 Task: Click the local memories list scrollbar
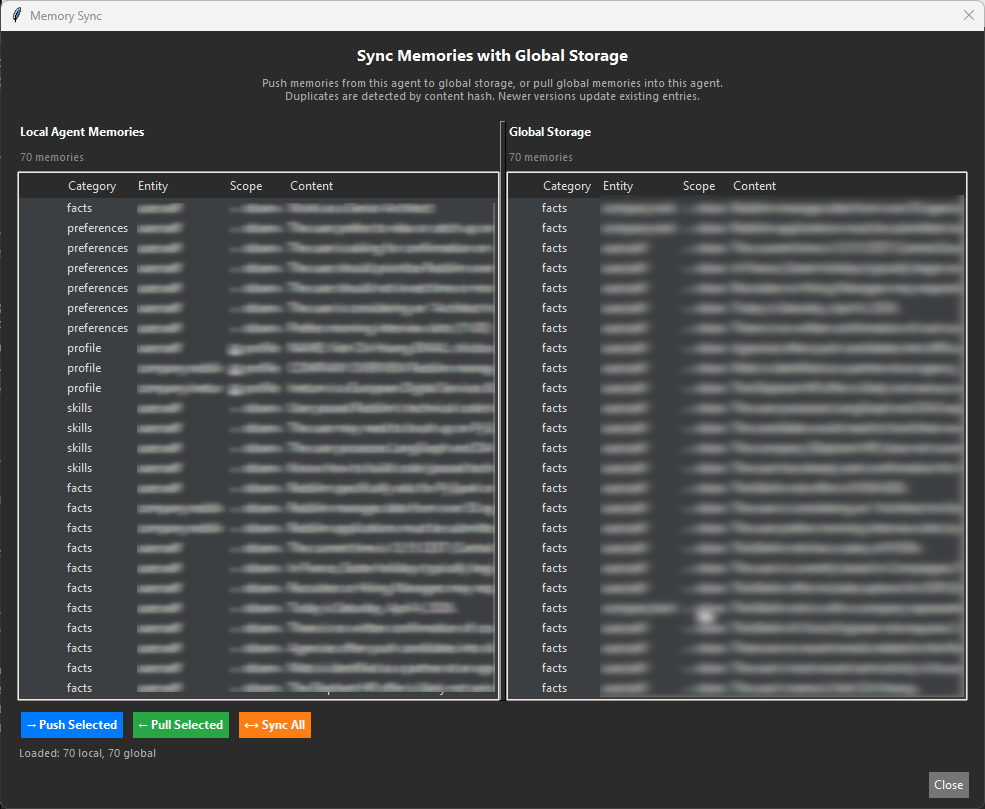coord(494,440)
